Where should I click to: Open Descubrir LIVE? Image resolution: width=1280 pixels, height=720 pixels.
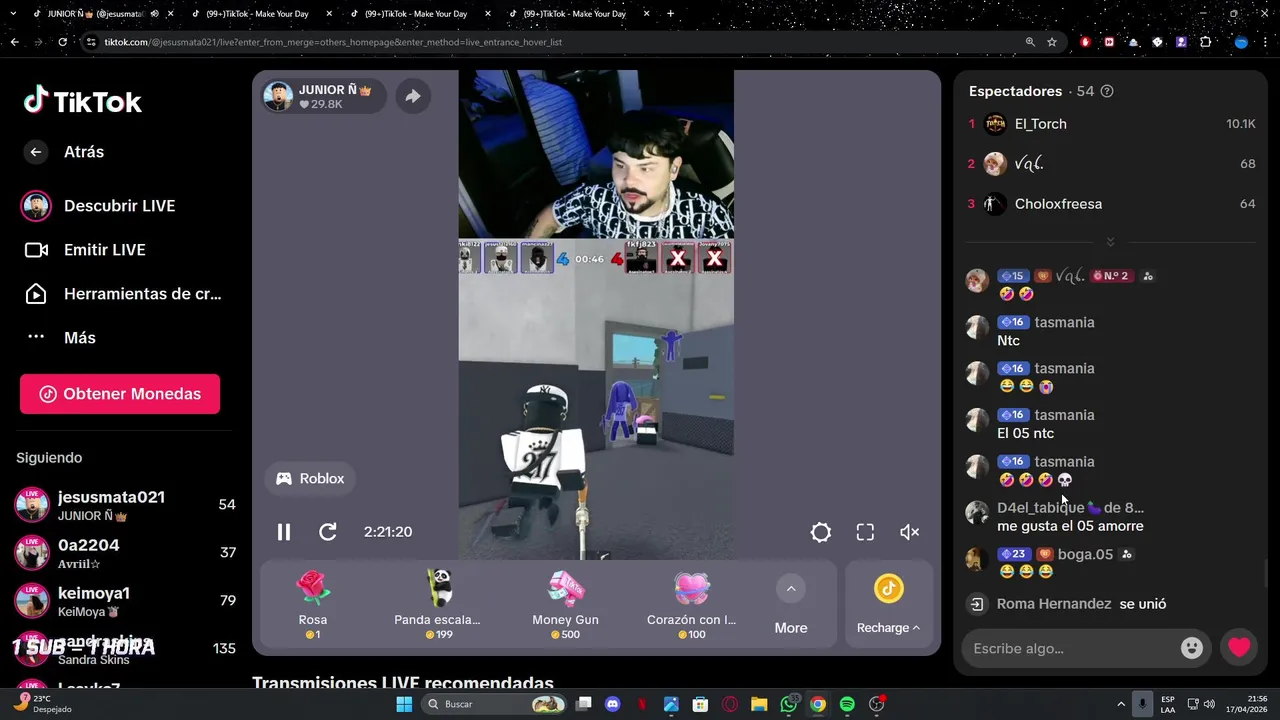120,206
